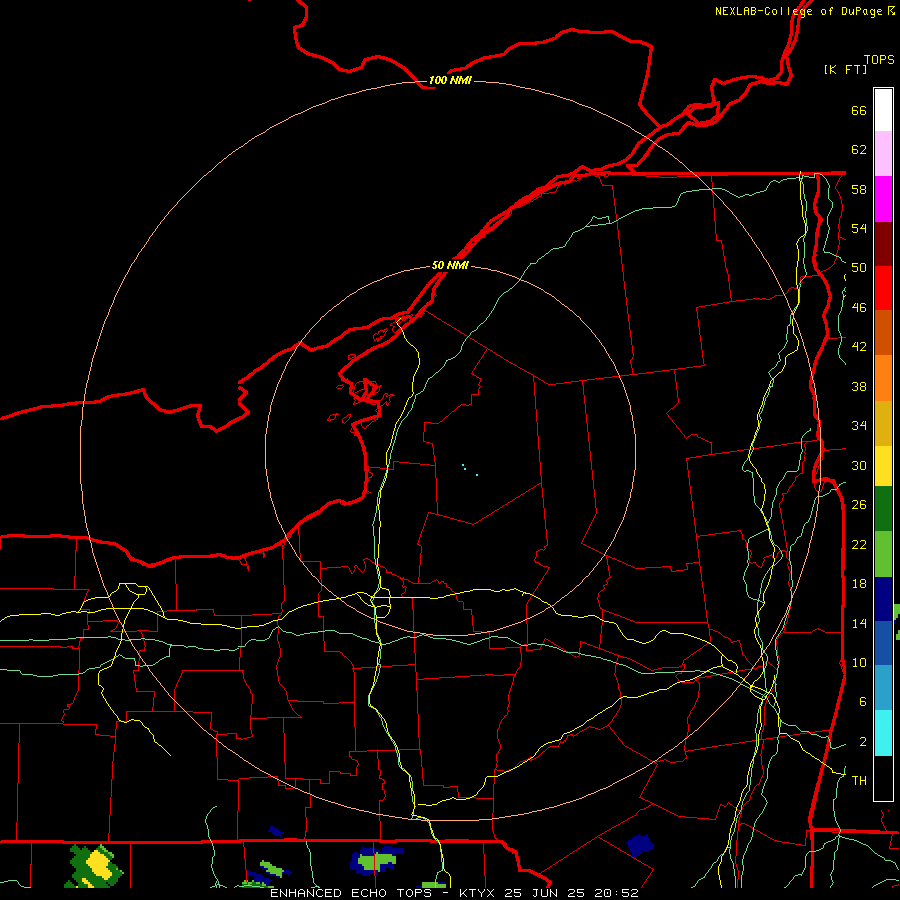Select the dark green legend swatch
900x900 pixels.
[x=883, y=509]
